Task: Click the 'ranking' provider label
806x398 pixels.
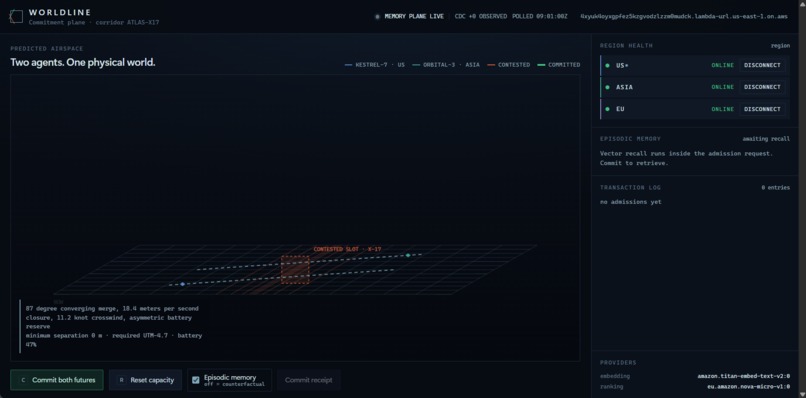Action: tap(611, 386)
